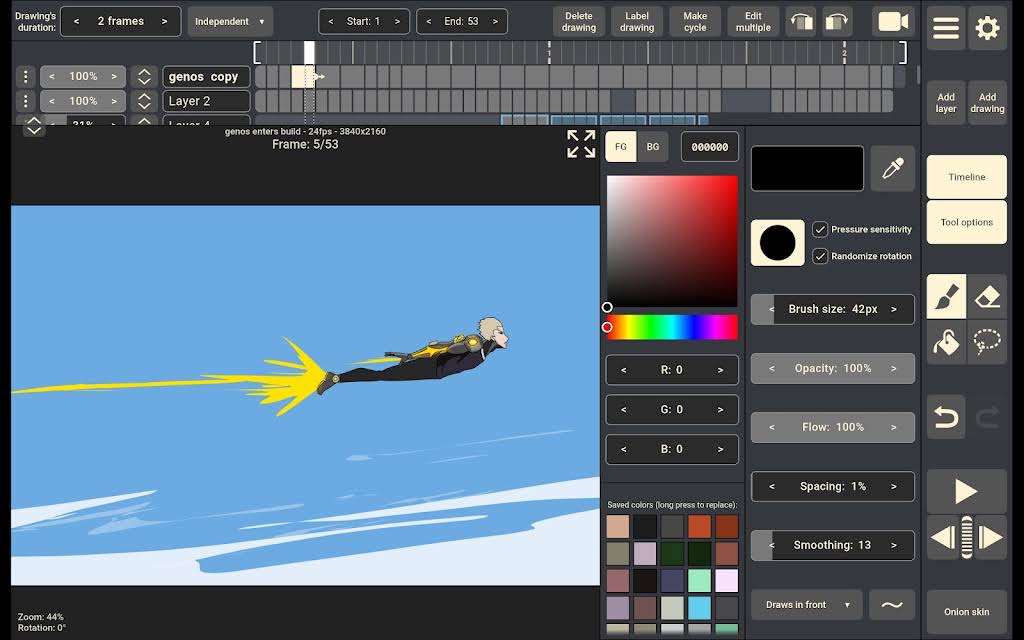The height and width of the screenshot is (640, 1024).
Task: Enter fullscreen canvas view
Action: click(x=581, y=144)
